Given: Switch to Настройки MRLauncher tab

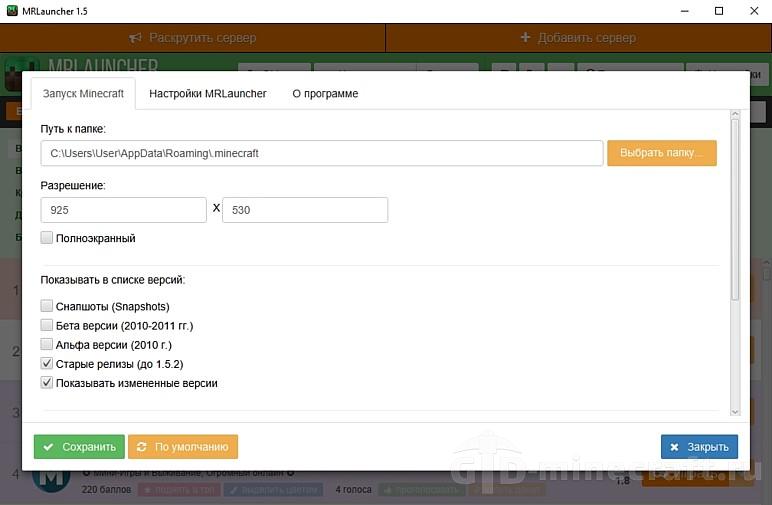Looking at the screenshot, I should pos(208,94).
